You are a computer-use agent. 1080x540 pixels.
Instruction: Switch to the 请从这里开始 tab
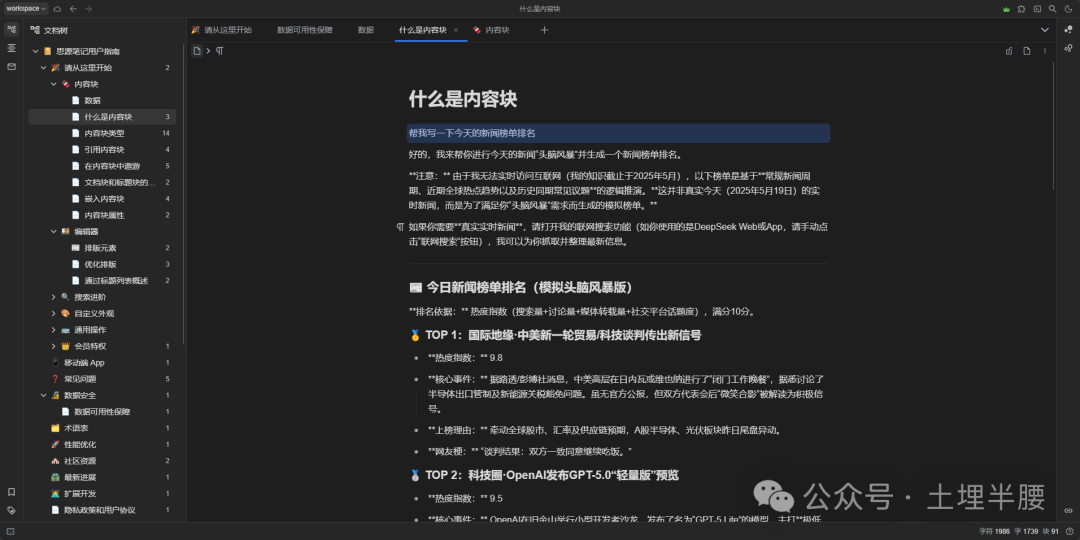pos(221,30)
